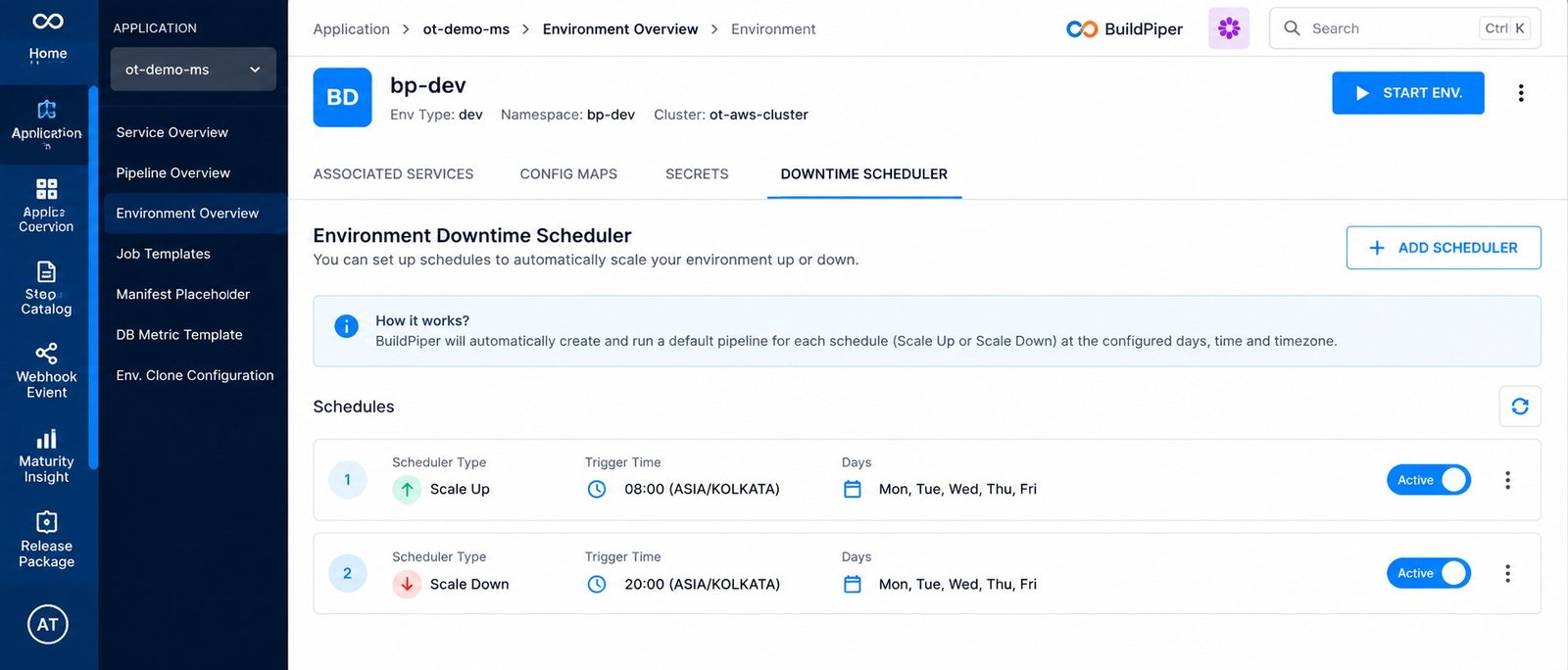
Task: Open the Maturity Insight bar chart icon
Action: [46, 439]
